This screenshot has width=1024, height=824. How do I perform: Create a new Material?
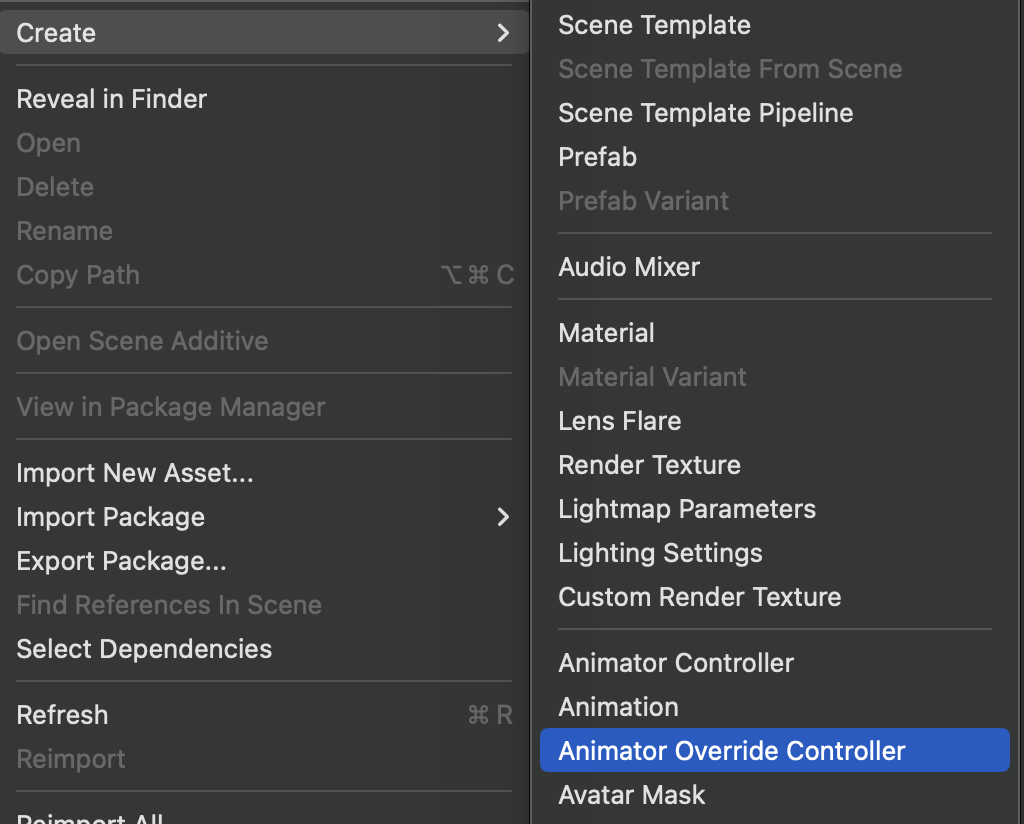pyautogui.click(x=606, y=333)
